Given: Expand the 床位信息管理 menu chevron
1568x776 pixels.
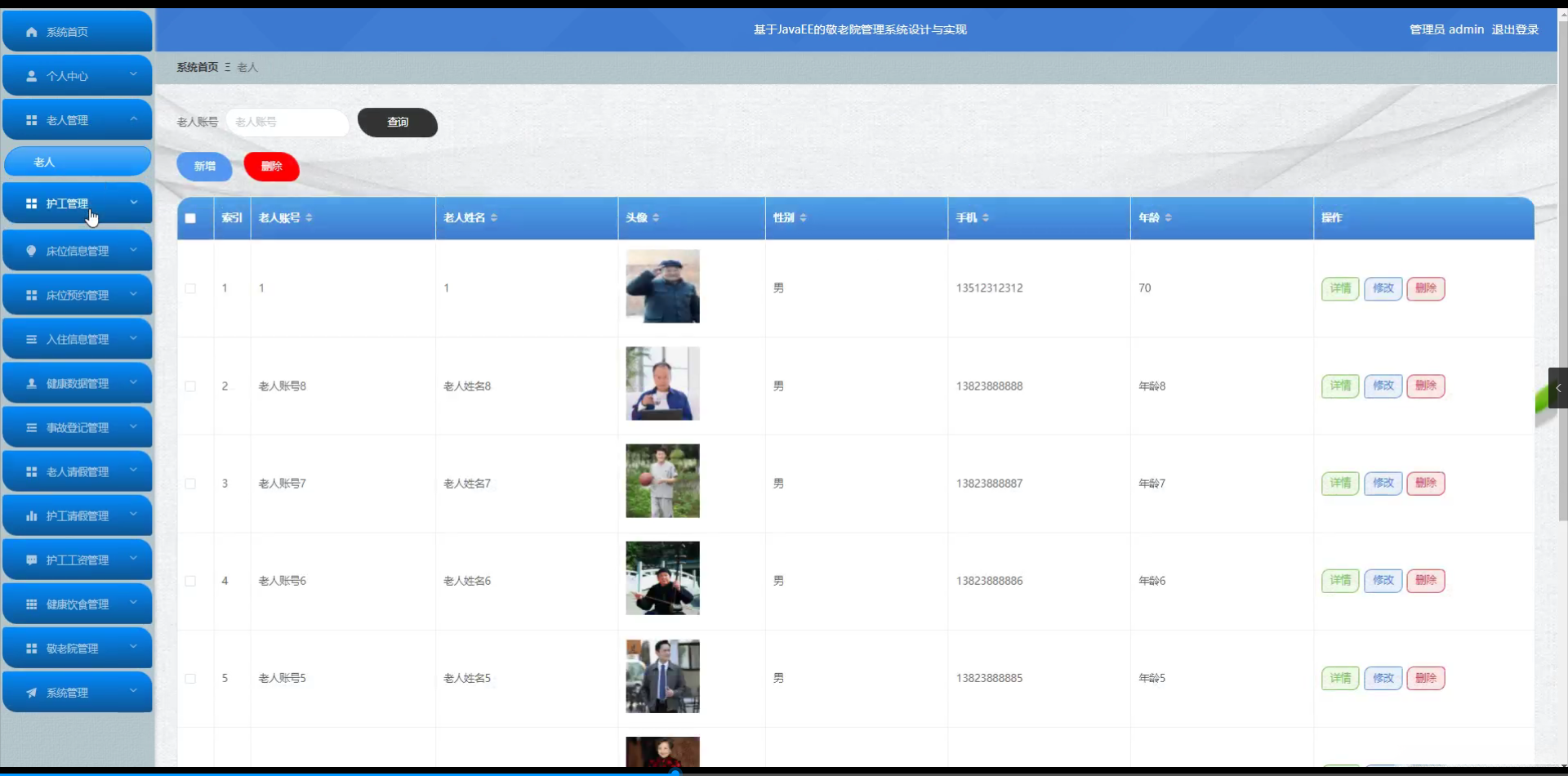Looking at the screenshot, I should pos(133,249).
